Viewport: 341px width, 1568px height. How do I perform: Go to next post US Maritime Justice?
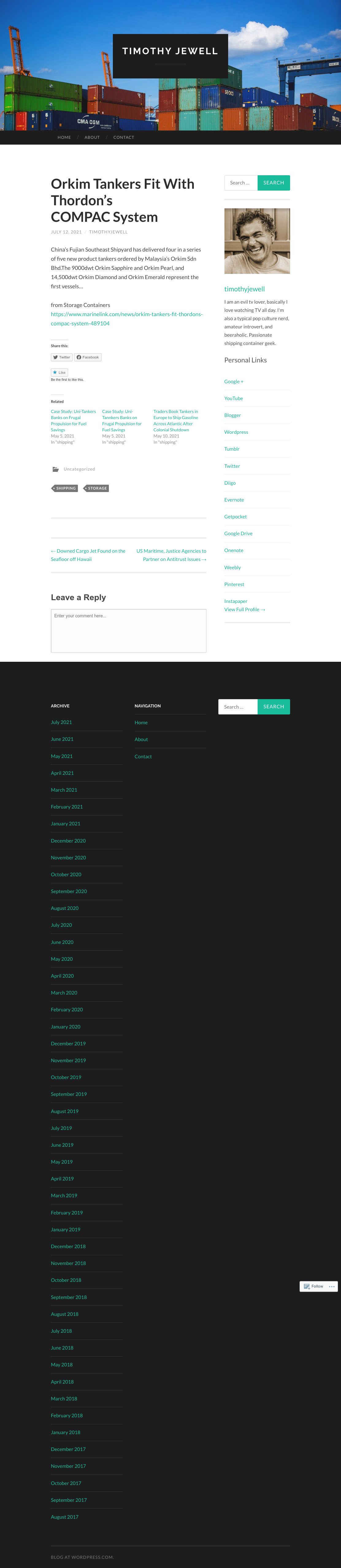(171, 555)
